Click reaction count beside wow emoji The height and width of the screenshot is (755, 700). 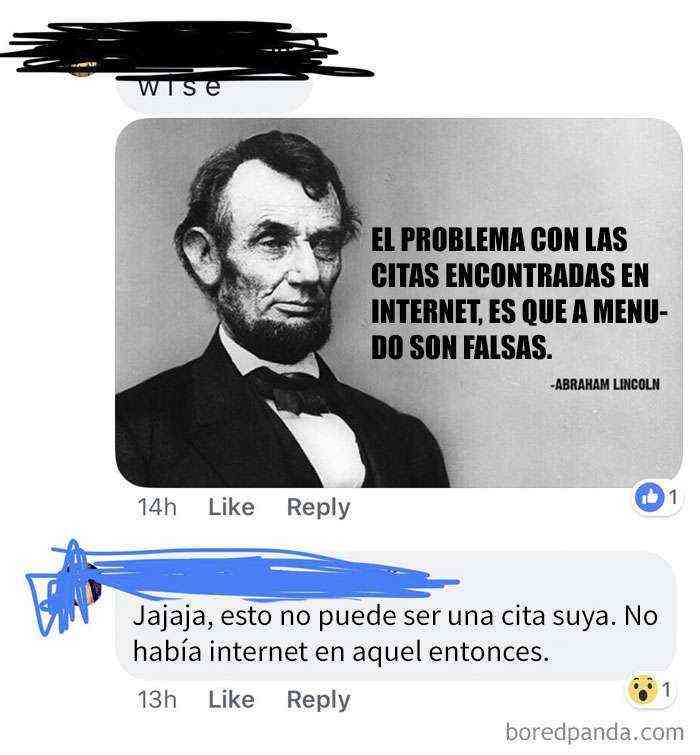[666, 690]
